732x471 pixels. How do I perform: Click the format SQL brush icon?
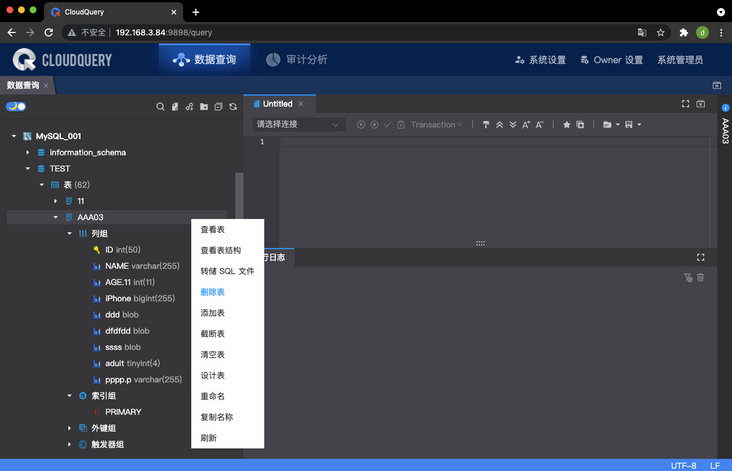[x=486, y=125]
